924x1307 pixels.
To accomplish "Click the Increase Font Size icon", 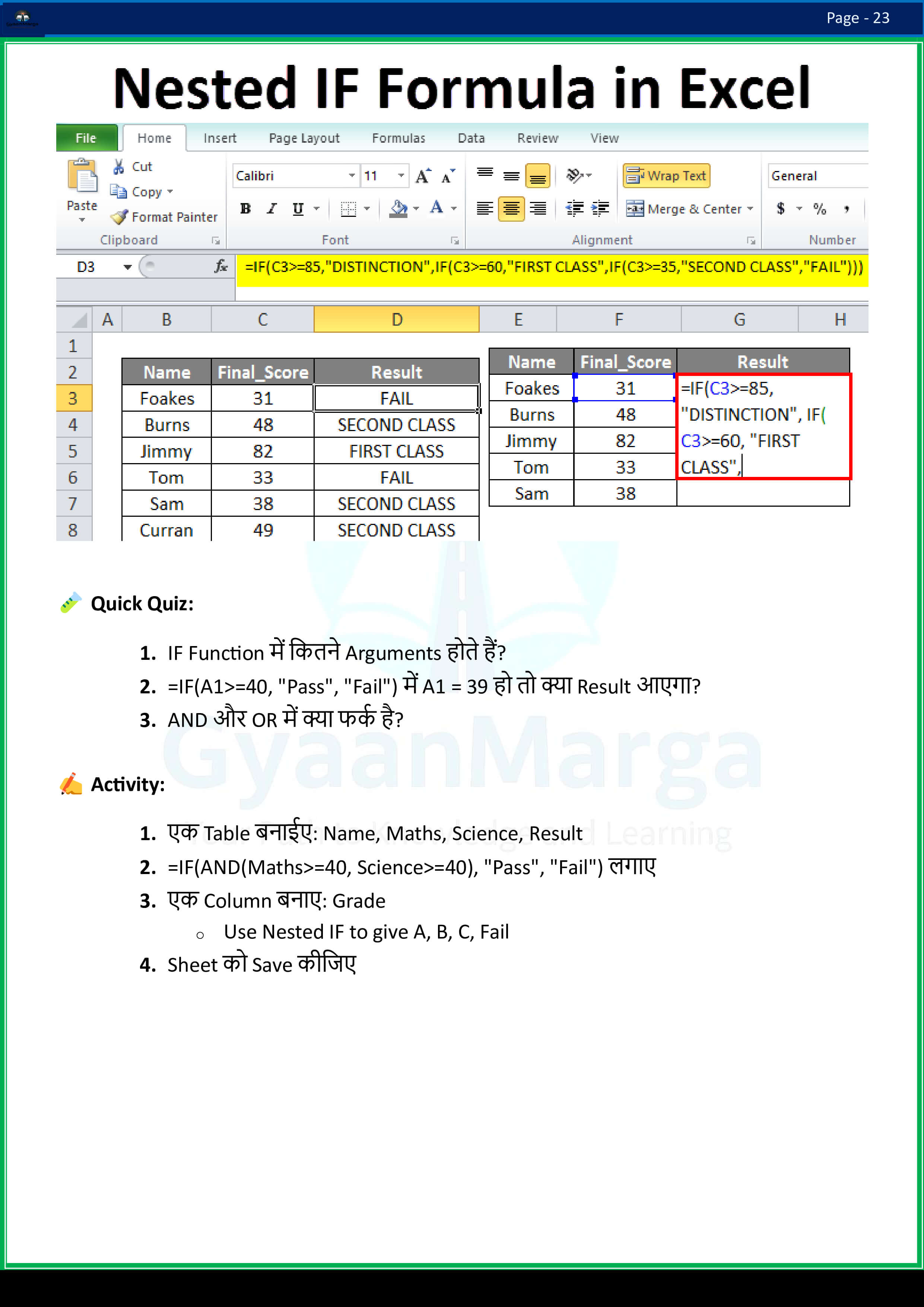I will (x=423, y=176).
